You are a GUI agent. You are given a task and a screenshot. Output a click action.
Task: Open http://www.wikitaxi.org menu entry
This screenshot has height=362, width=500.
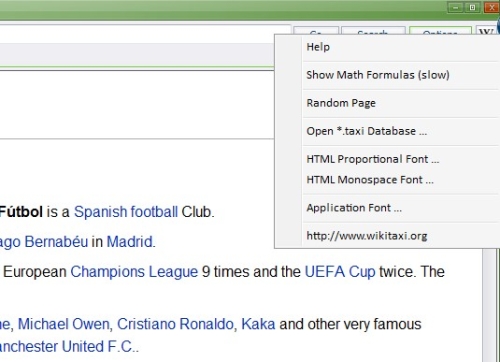point(400,236)
